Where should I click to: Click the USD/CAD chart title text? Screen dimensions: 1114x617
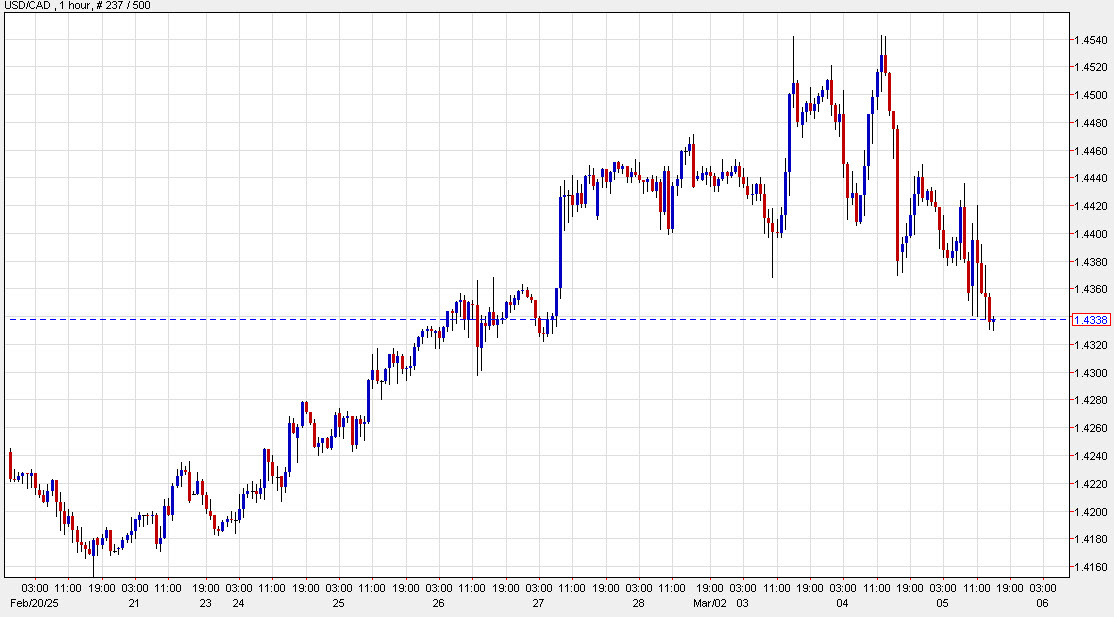pyautogui.click(x=27, y=6)
